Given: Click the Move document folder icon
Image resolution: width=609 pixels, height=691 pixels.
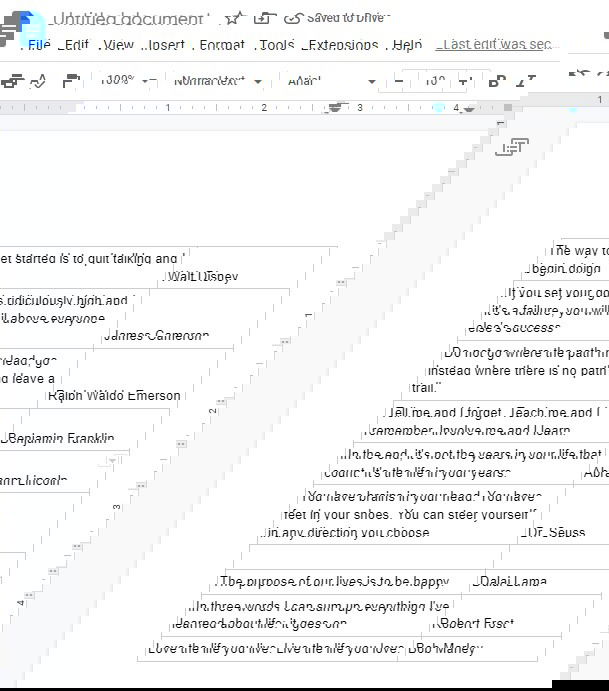Looking at the screenshot, I should 265,18.
